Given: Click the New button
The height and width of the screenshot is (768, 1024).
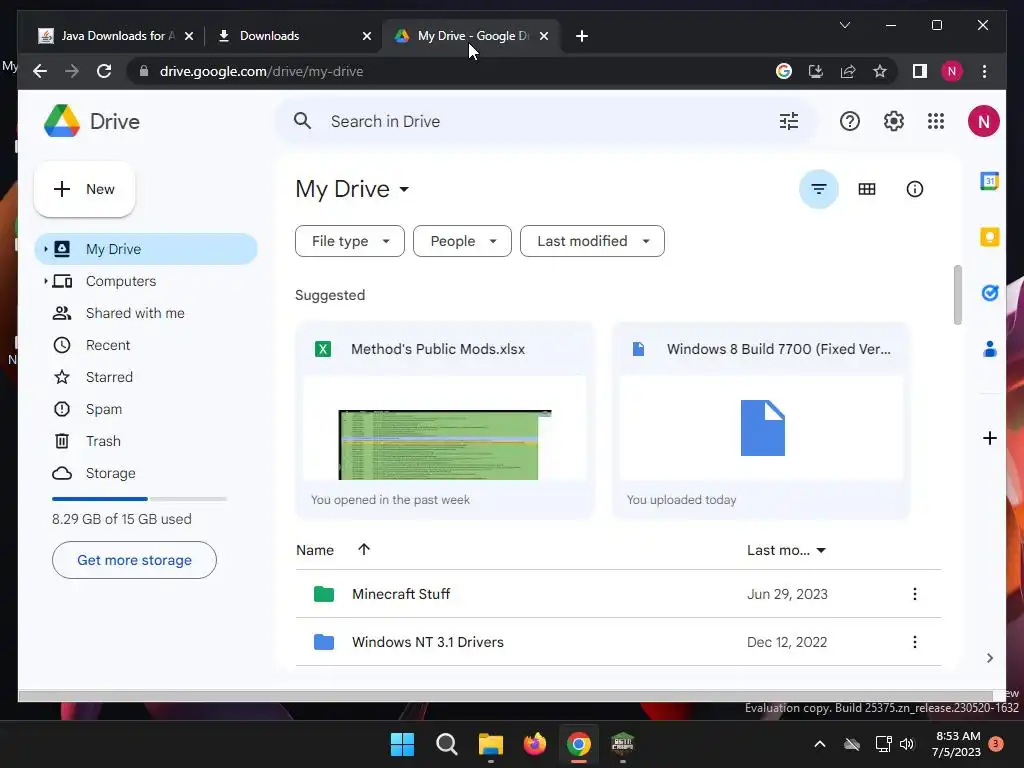Looking at the screenshot, I should (84, 189).
